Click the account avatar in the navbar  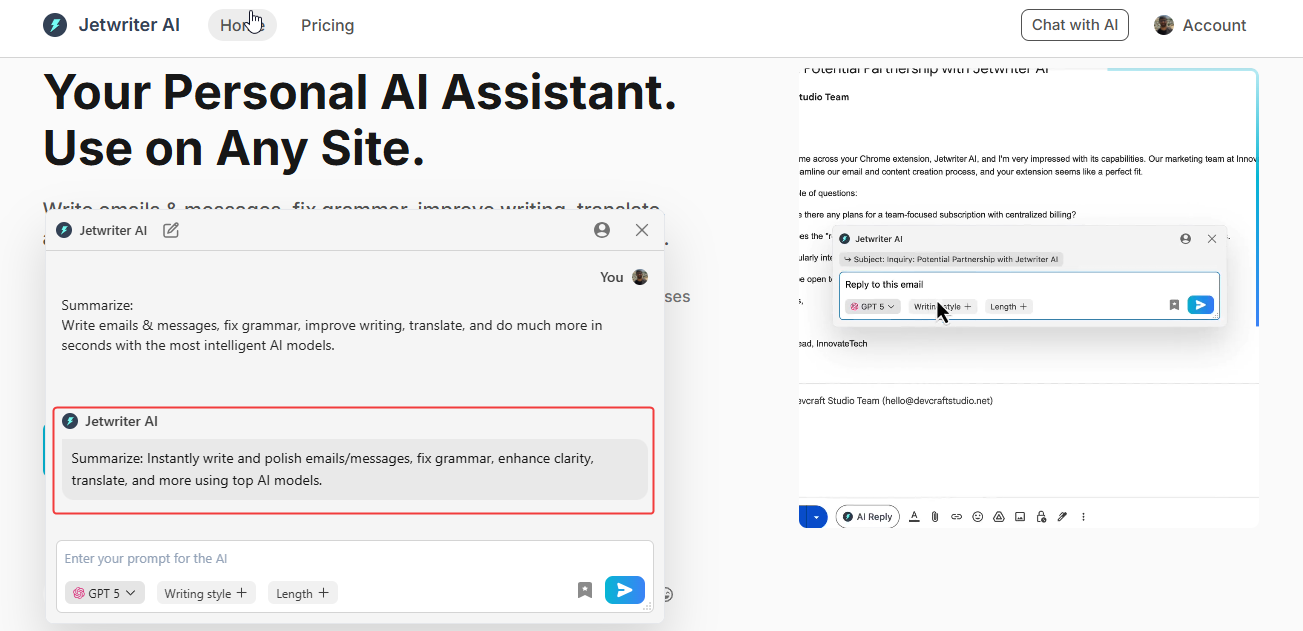click(1164, 25)
